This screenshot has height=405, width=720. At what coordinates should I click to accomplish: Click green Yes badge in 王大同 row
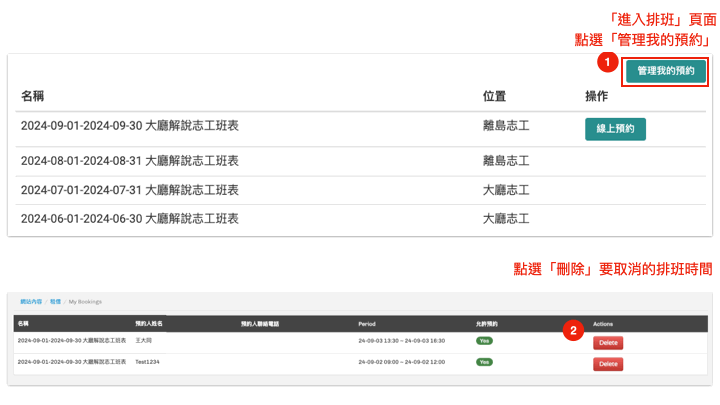(484, 341)
